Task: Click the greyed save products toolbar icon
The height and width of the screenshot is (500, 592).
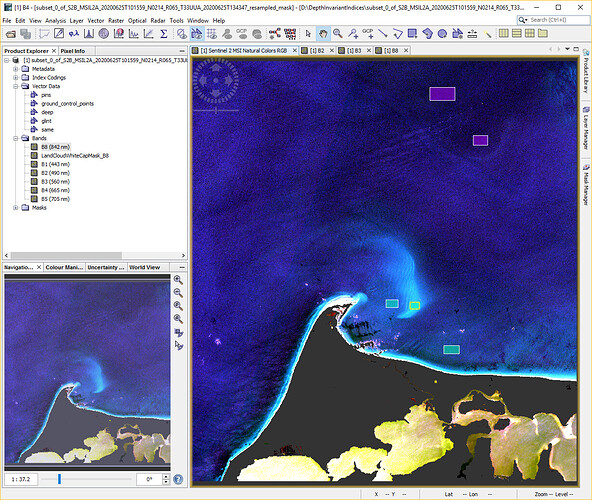Action: point(25,34)
